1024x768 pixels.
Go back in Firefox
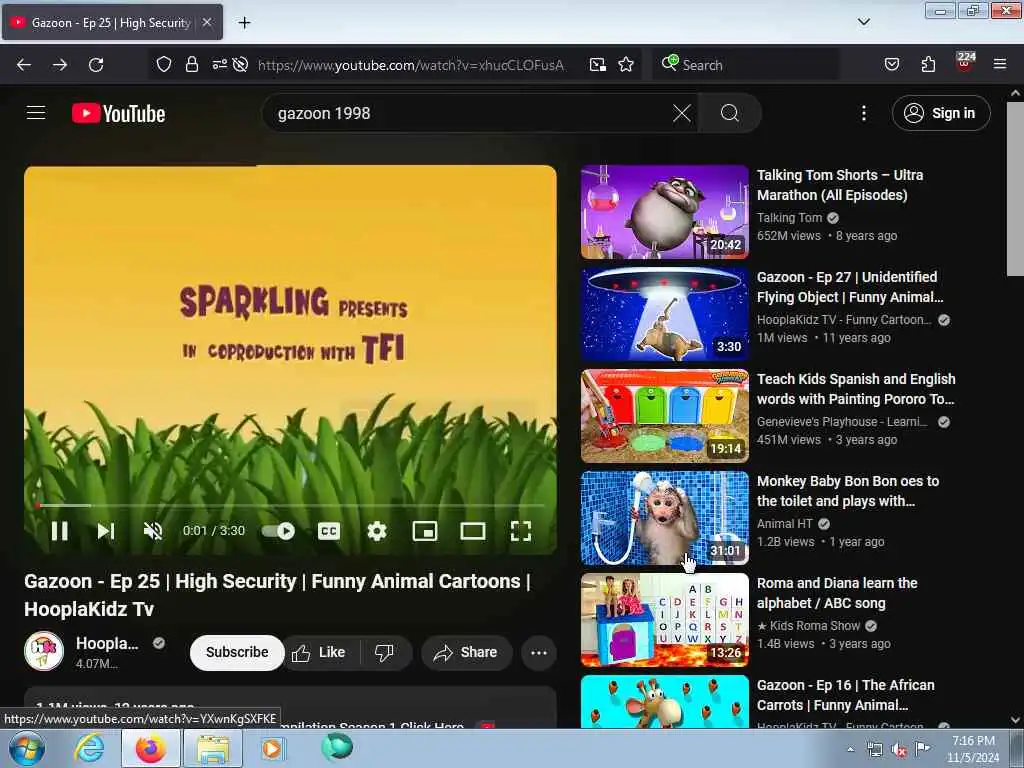click(x=24, y=65)
